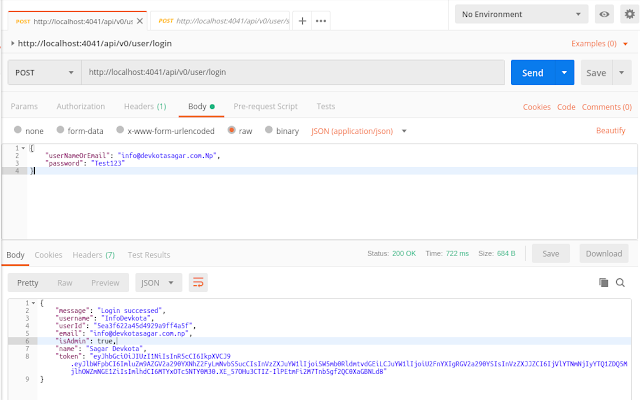Switch to the request Body tab
The height and width of the screenshot is (400, 640).
(201, 106)
